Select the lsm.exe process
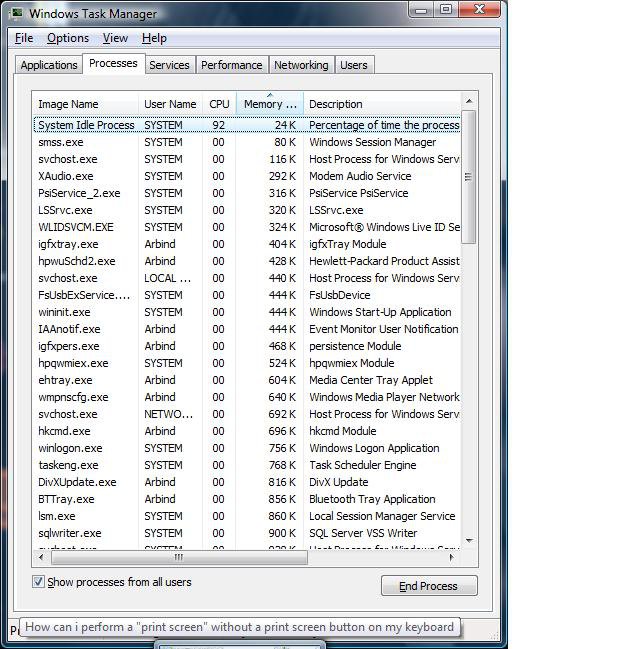The image size is (640, 649). coord(247,515)
